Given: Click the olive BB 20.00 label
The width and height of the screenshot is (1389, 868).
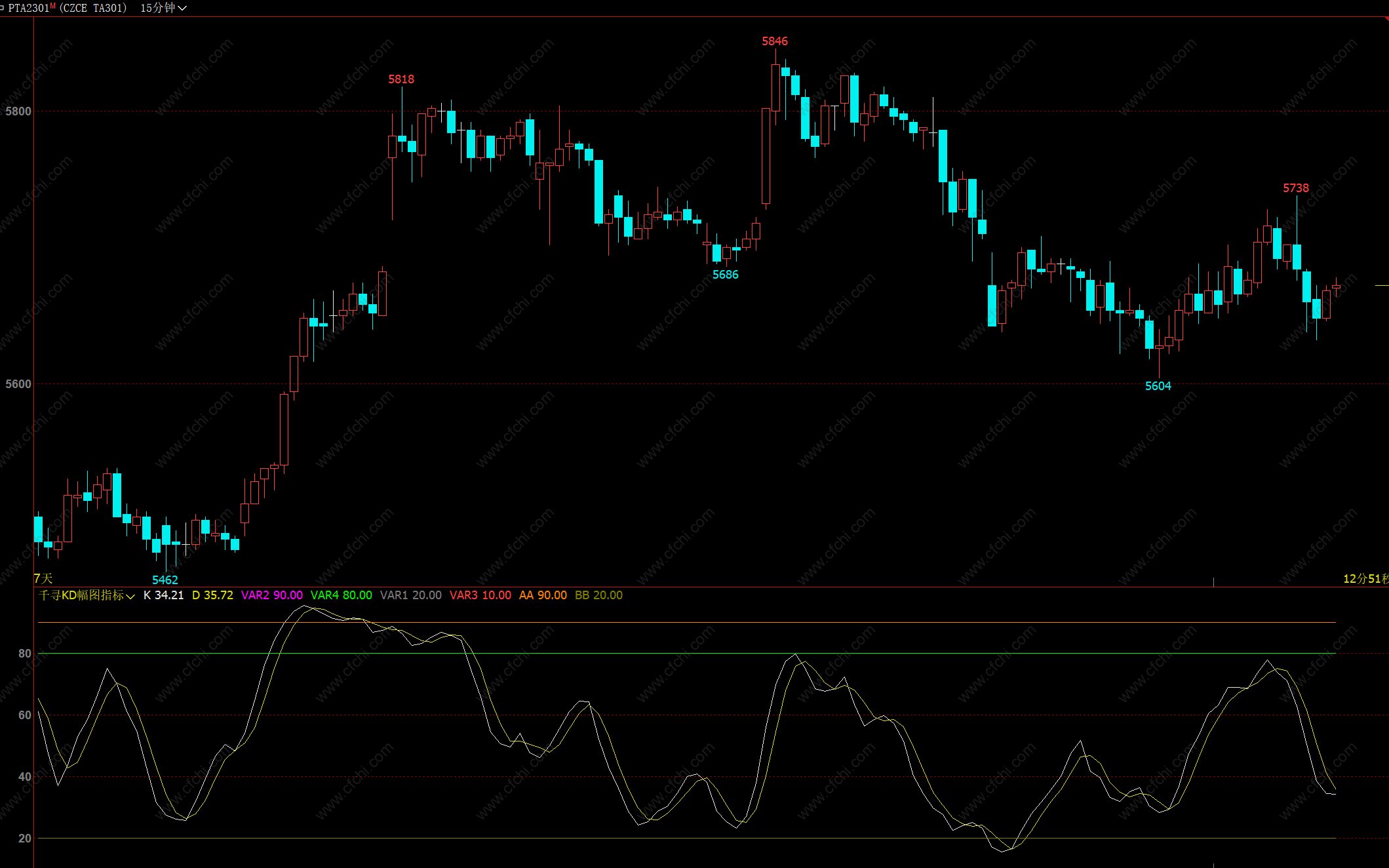Looking at the screenshot, I should 598,595.
